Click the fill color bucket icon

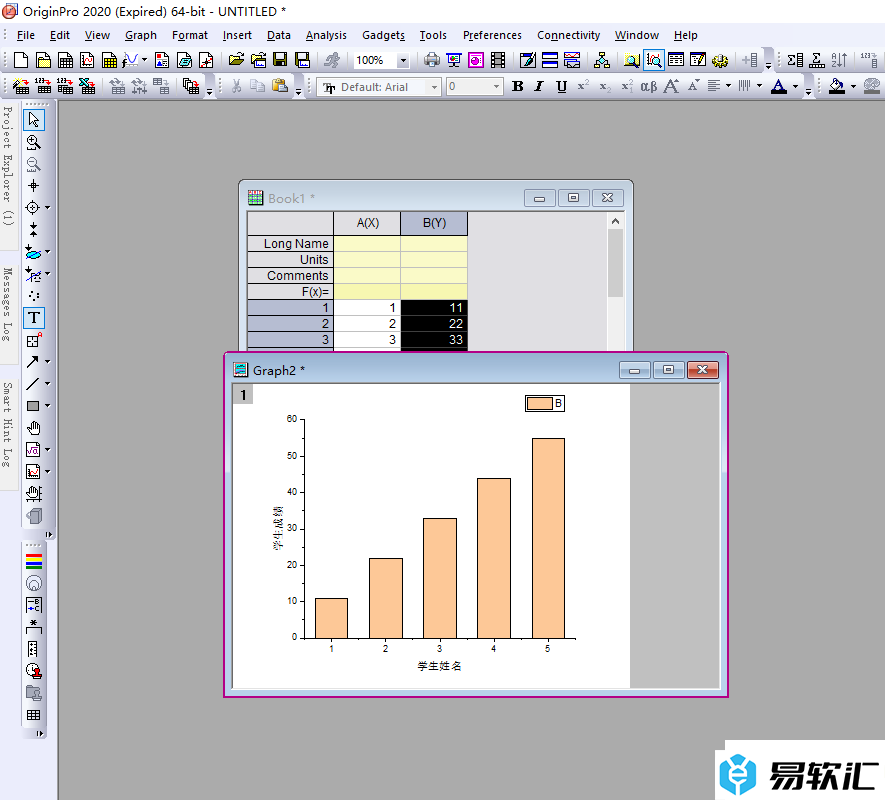tap(836, 86)
